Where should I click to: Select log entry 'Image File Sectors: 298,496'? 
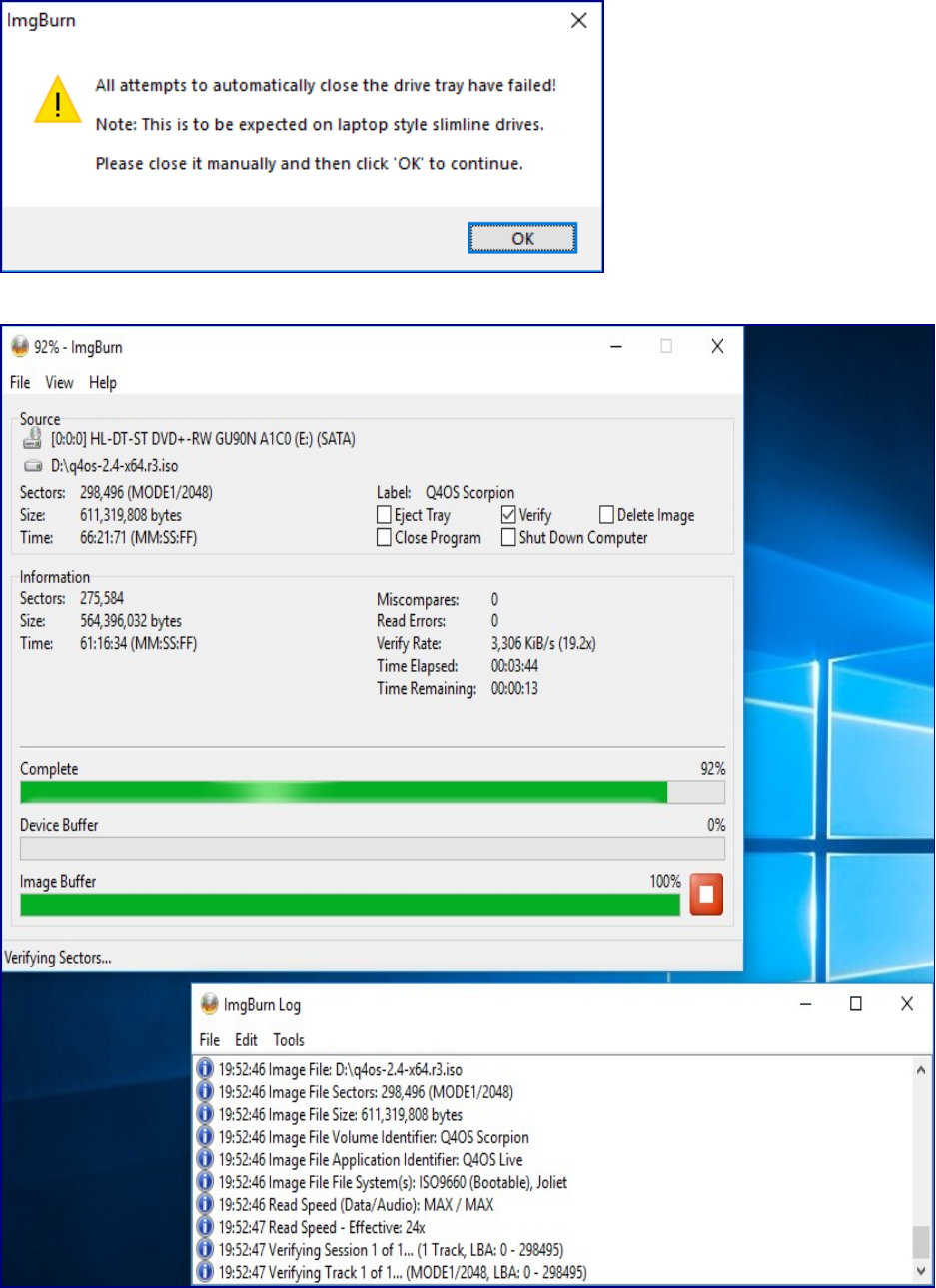tap(367, 1092)
